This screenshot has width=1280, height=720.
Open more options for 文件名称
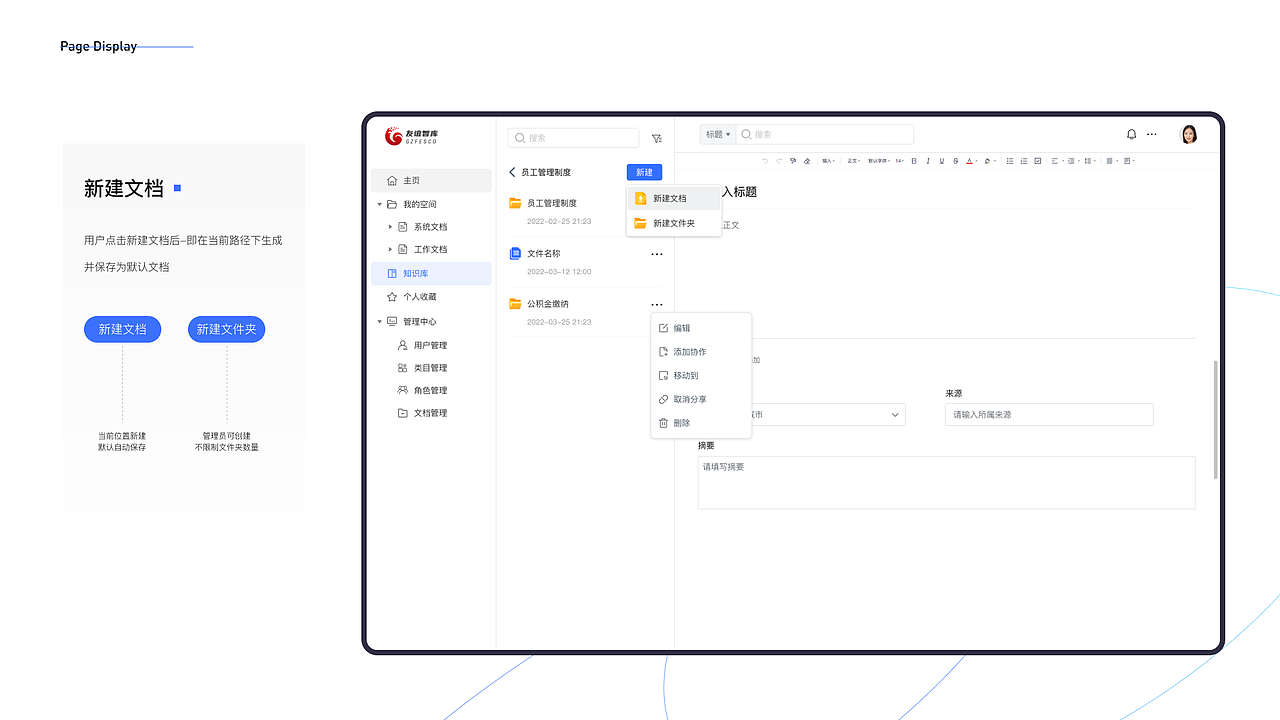pyautogui.click(x=657, y=254)
